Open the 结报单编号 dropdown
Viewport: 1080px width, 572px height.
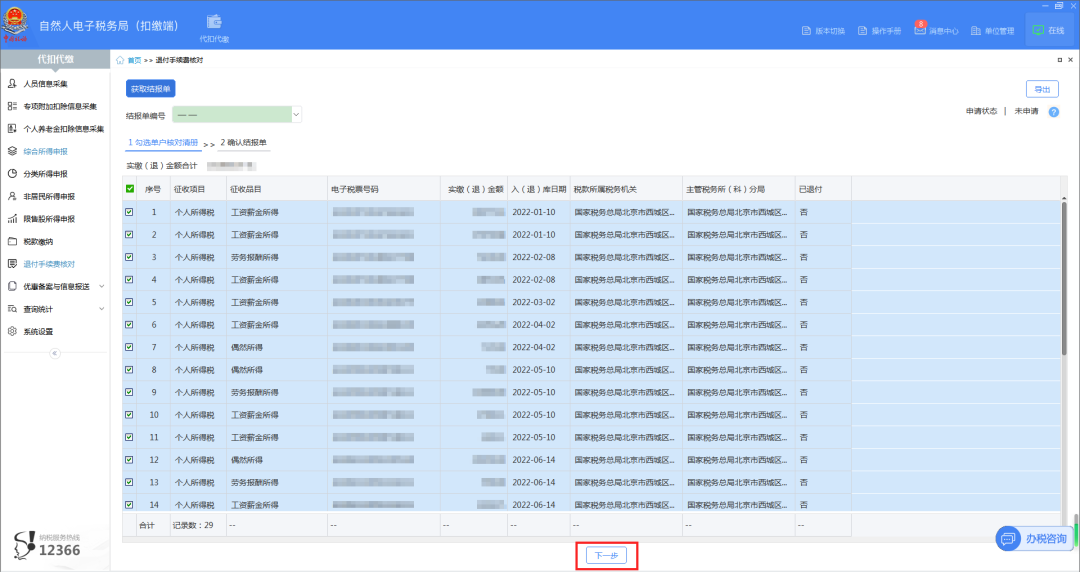pyautogui.click(x=296, y=115)
